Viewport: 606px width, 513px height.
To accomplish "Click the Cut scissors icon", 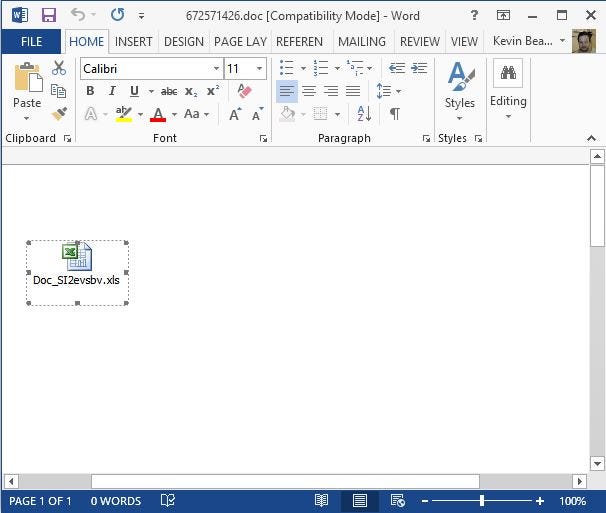I will [x=59, y=68].
